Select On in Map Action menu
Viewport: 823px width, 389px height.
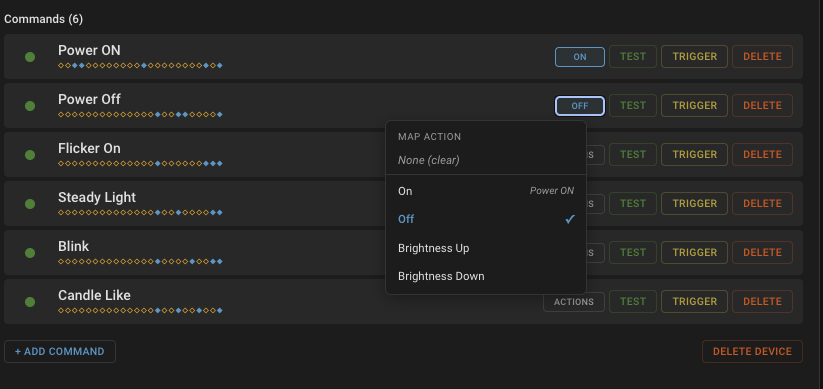pyautogui.click(x=486, y=191)
